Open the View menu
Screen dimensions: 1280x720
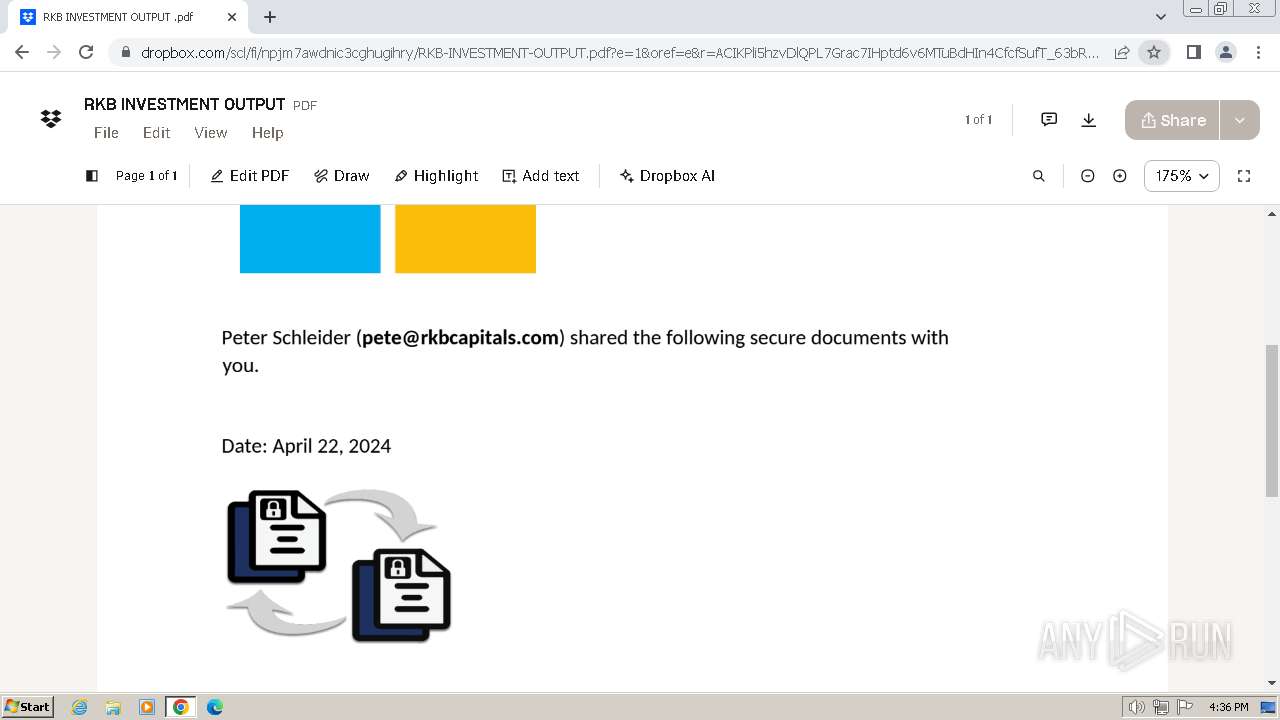[x=210, y=133]
